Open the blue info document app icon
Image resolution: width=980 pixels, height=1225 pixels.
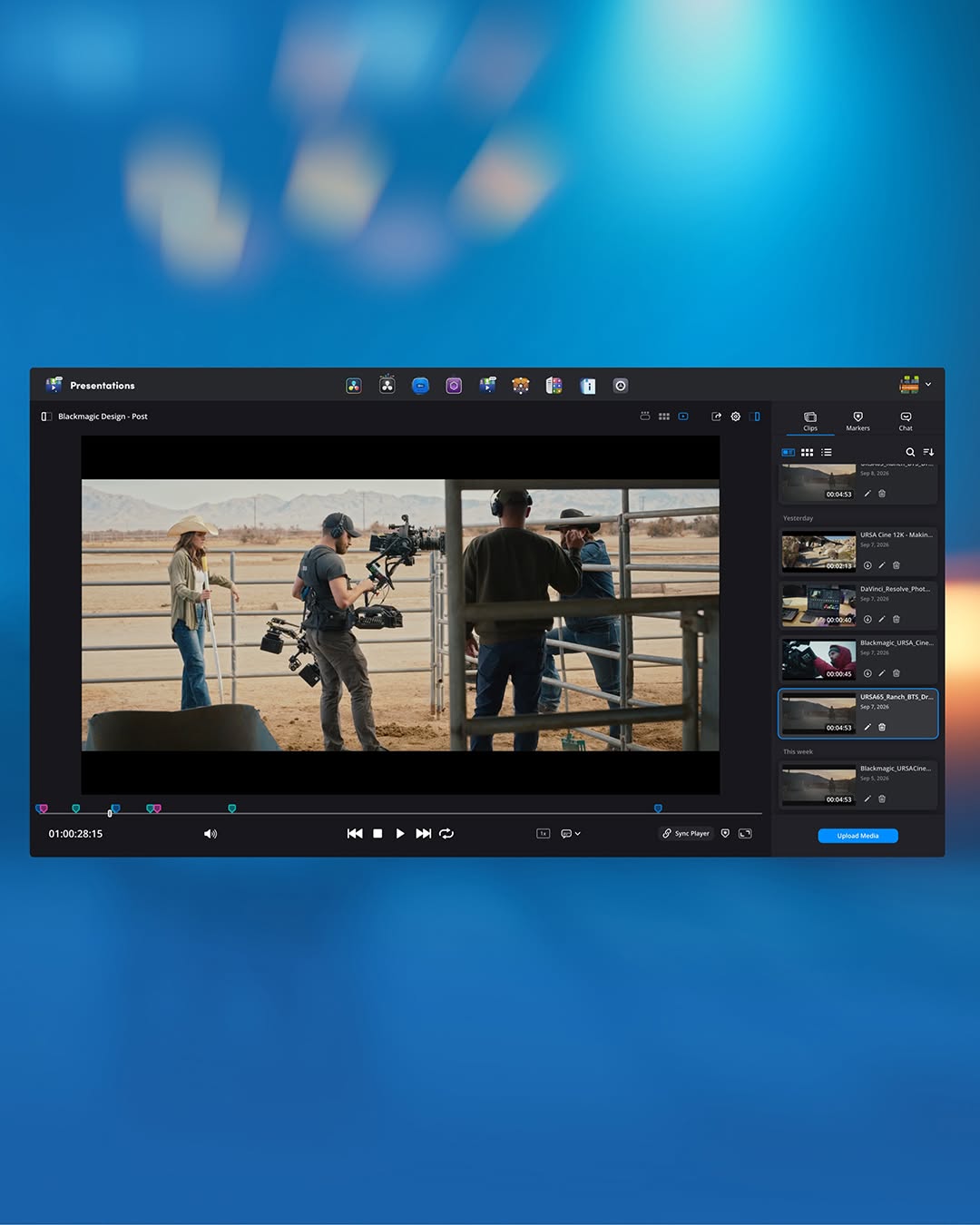[588, 386]
